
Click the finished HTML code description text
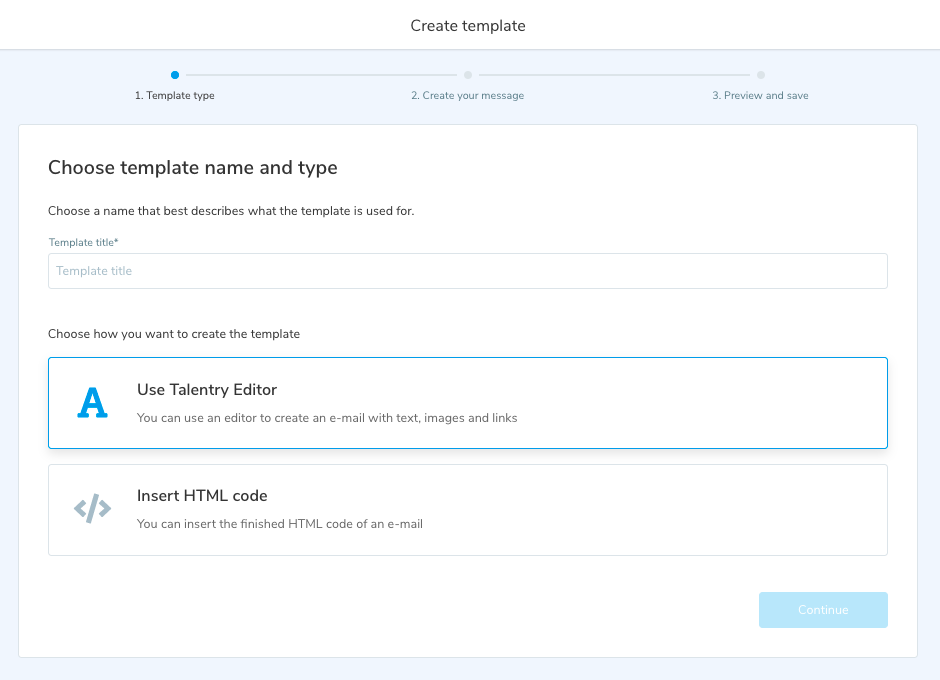280,524
